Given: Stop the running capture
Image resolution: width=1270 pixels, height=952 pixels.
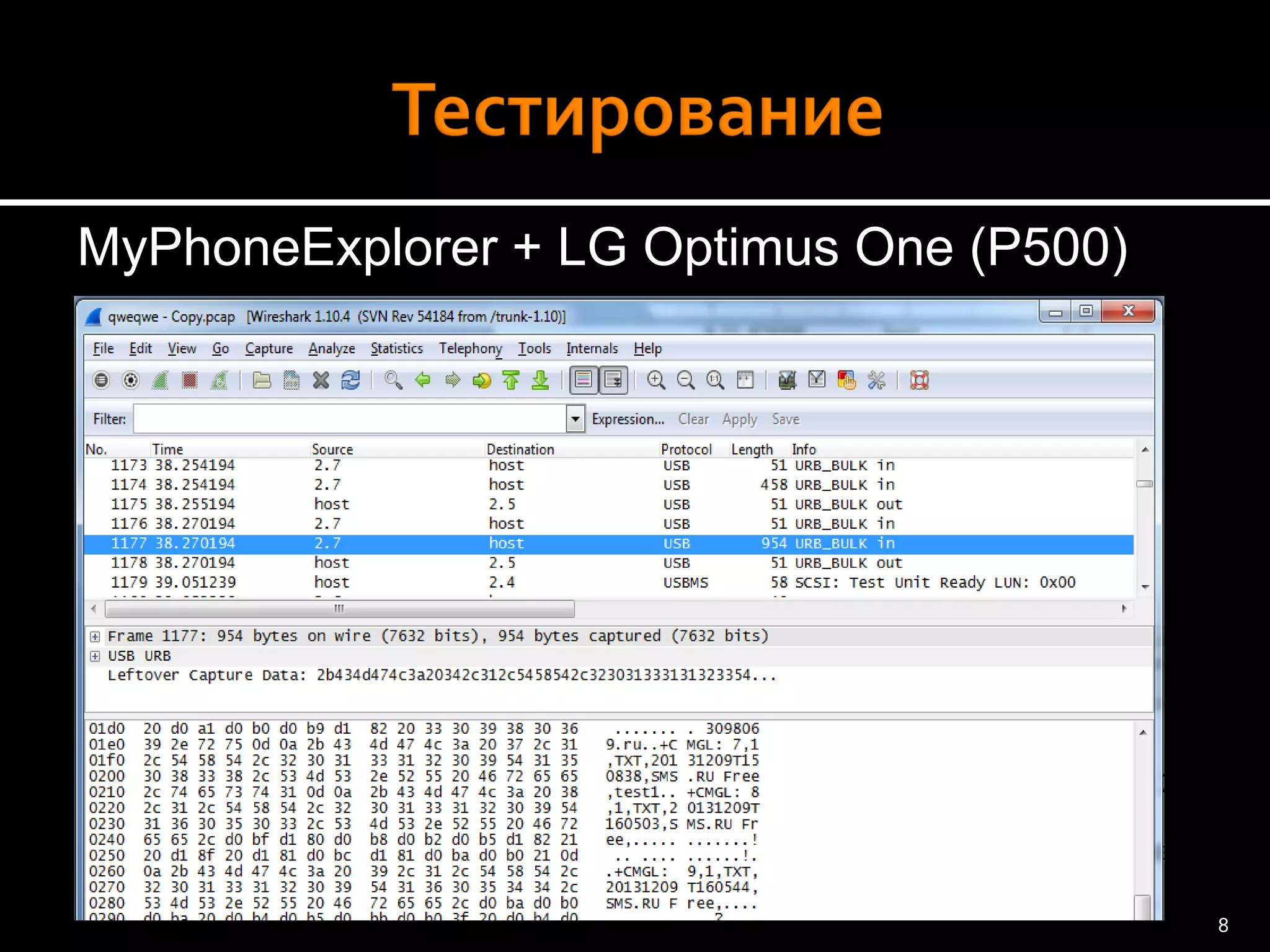Looking at the screenshot, I should click(x=190, y=380).
